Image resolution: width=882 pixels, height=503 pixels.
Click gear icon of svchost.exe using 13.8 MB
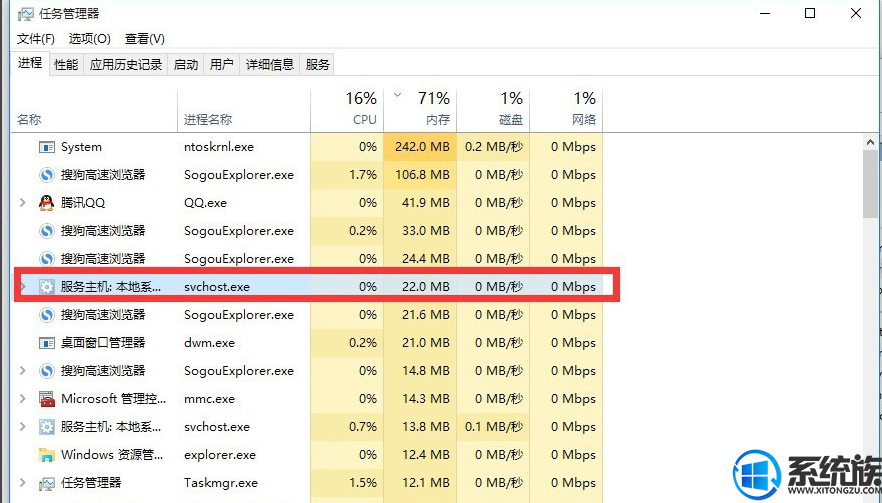46,426
